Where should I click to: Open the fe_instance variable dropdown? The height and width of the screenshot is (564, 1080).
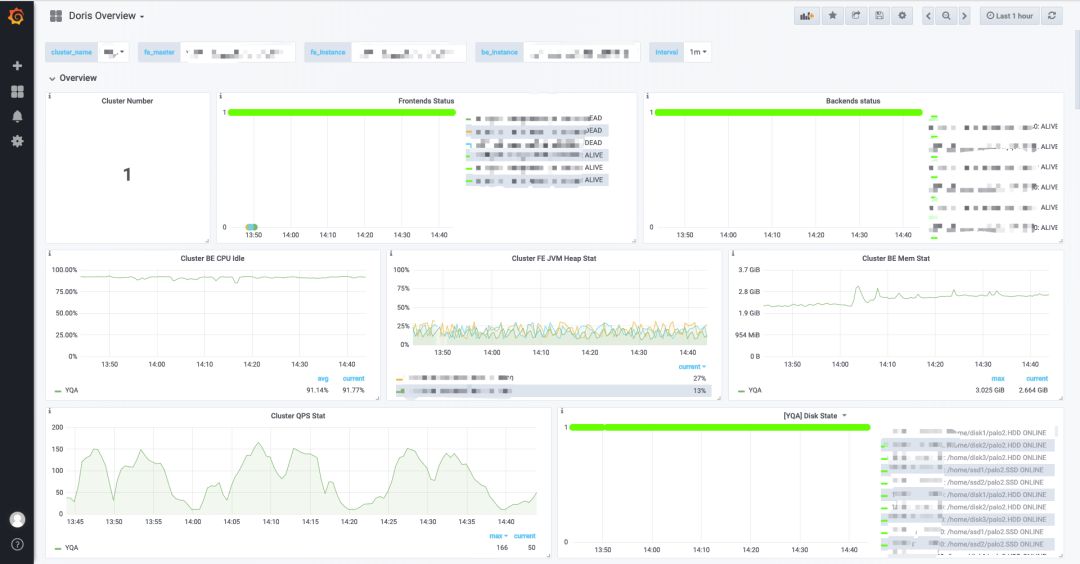click(408, 52)
